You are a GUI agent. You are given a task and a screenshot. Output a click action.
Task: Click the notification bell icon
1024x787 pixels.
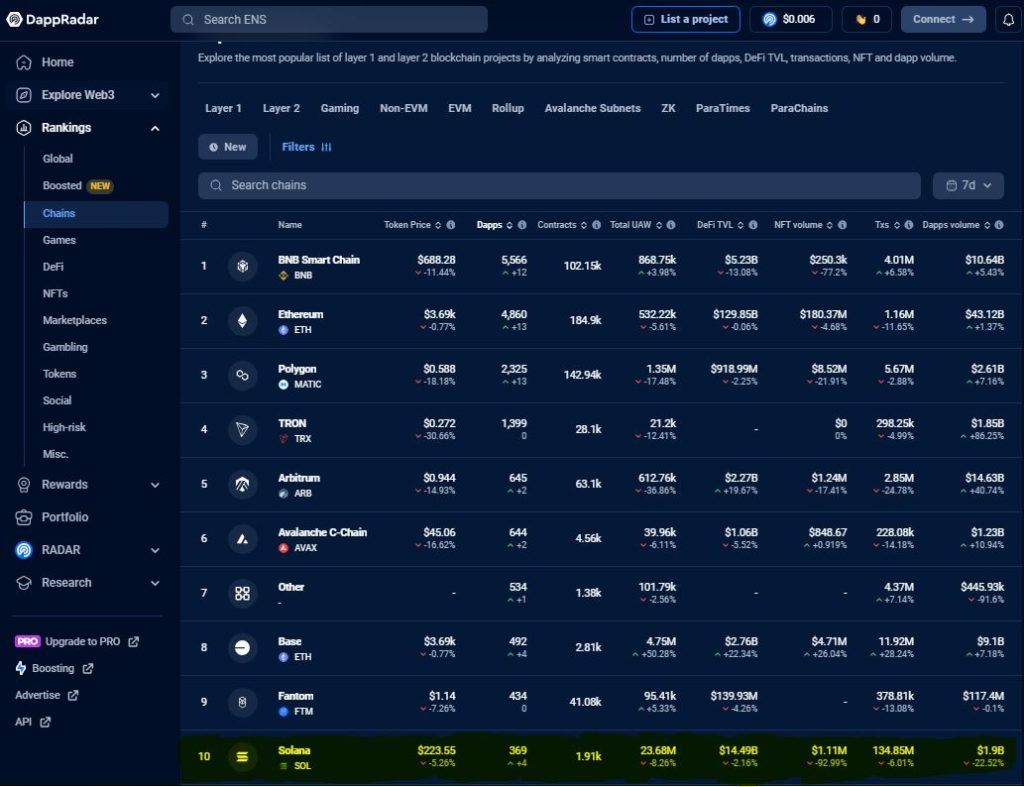point(1008,19)
